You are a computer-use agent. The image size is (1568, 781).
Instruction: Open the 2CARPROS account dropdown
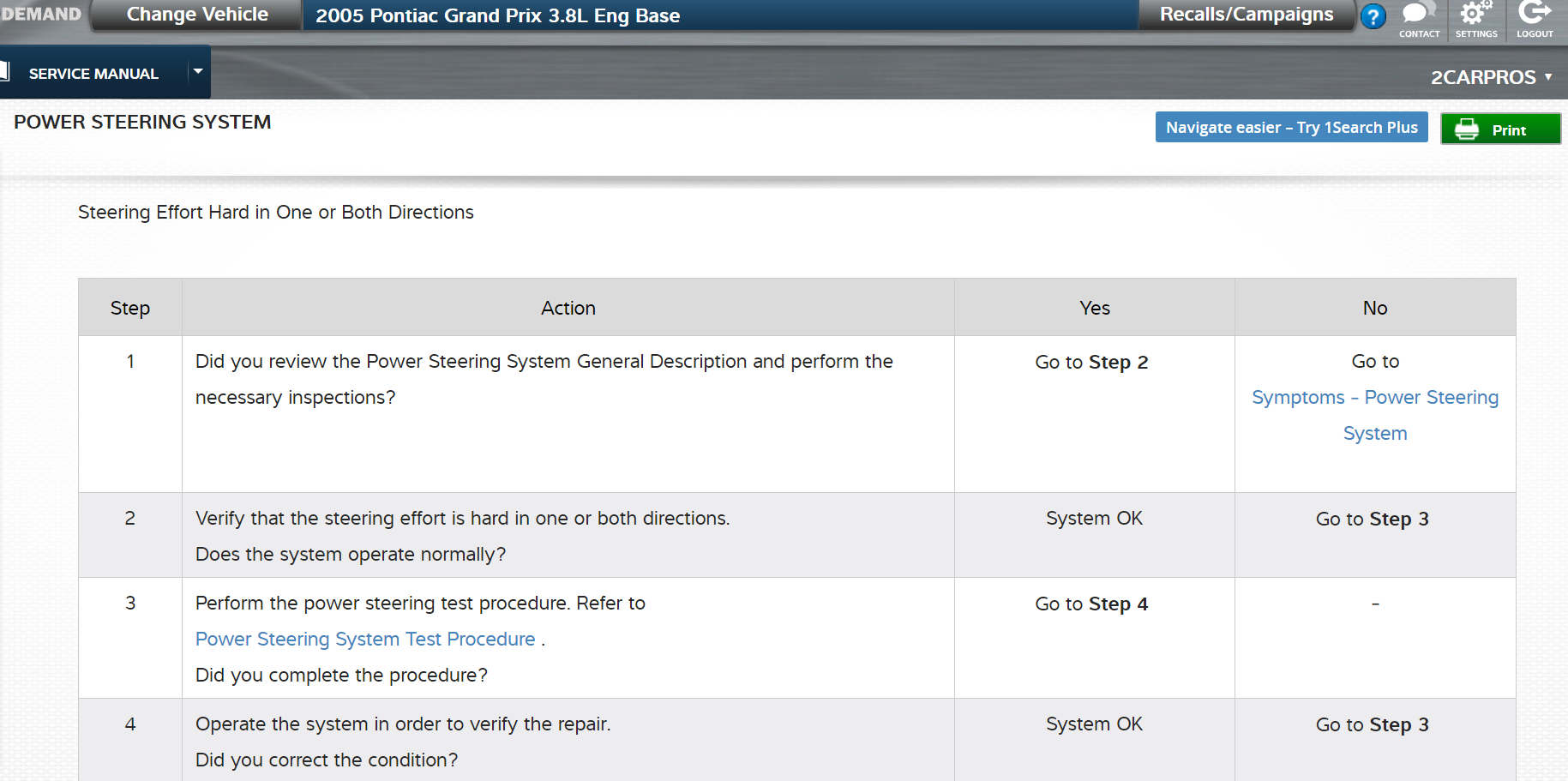click(x=1491, y=77)
